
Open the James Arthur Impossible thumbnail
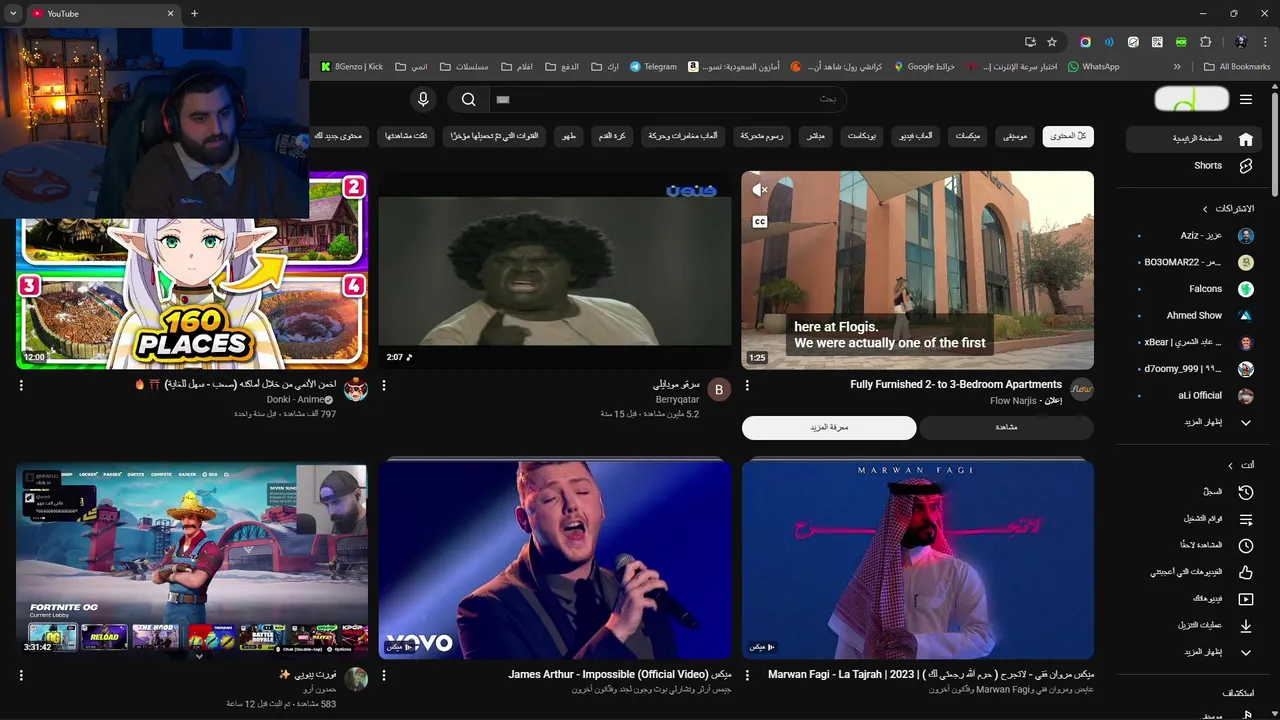(555, 560)
